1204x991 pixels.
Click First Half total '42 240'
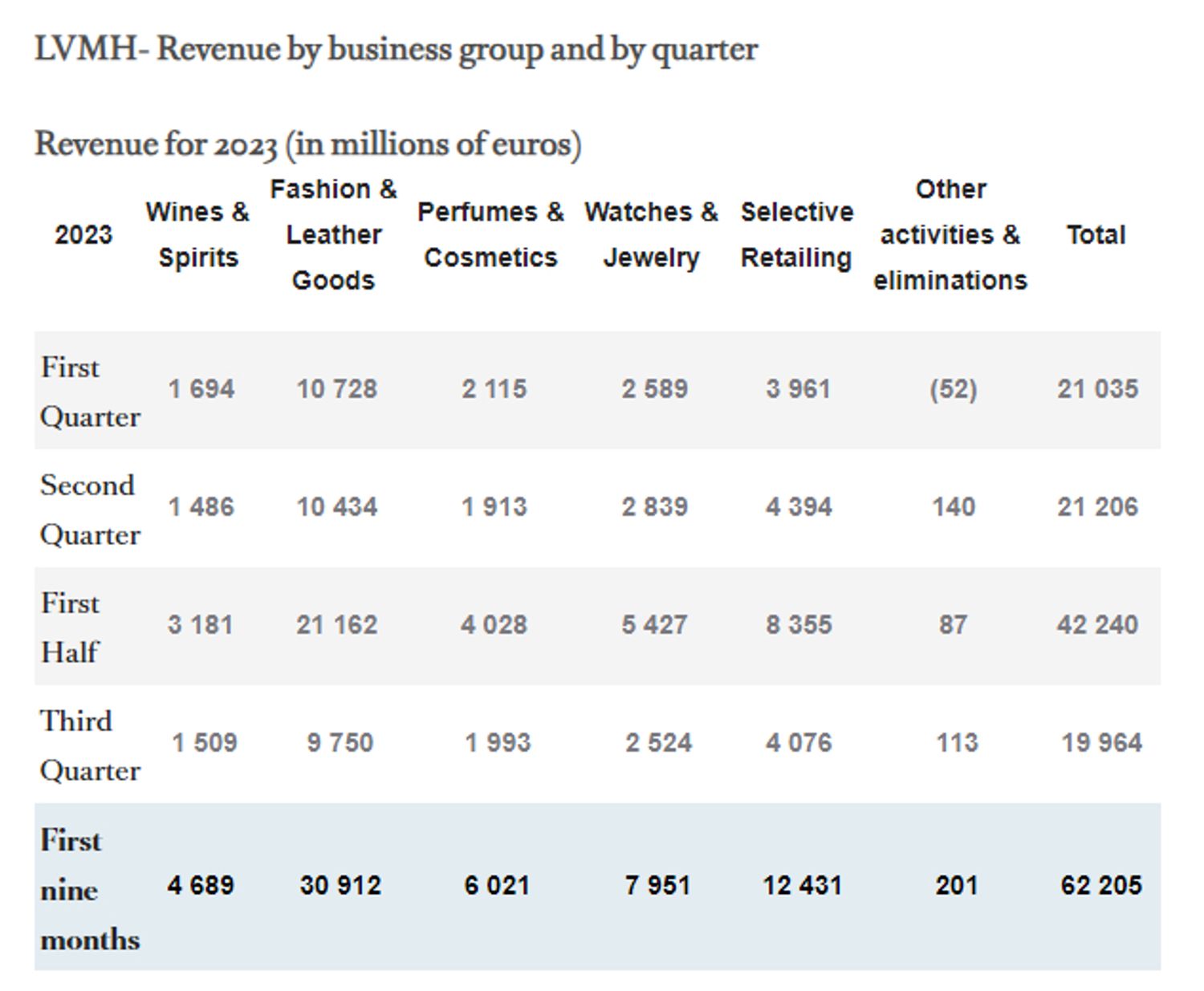(x=1098, y=625)
